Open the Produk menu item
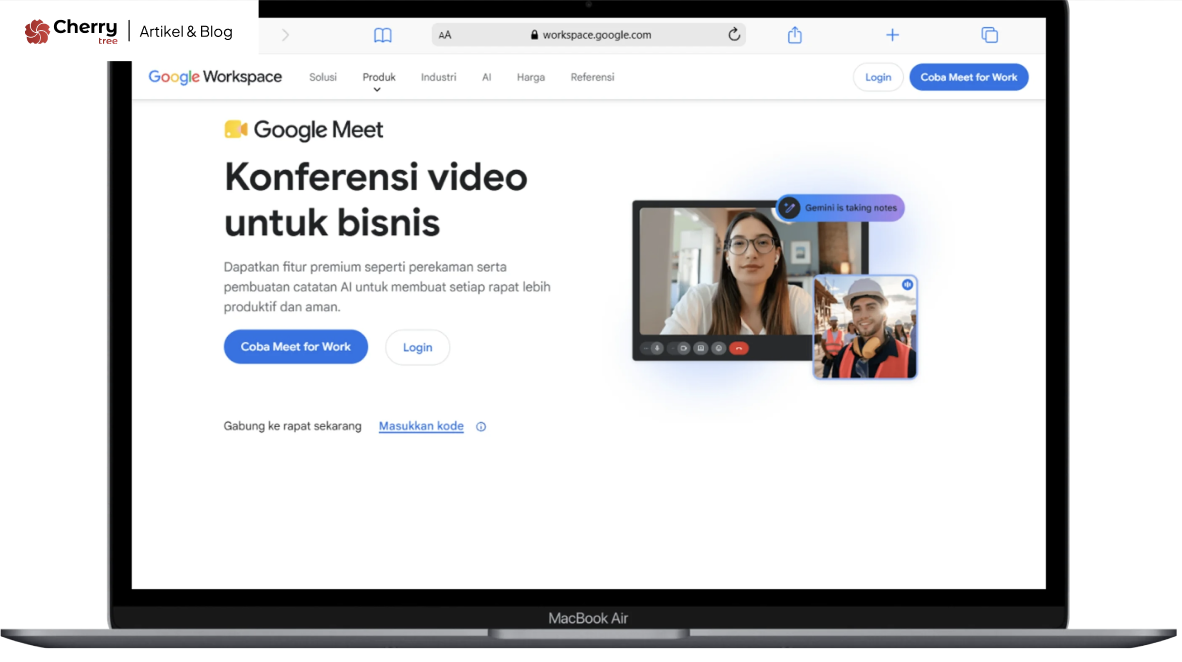 [x=378, y=77]
